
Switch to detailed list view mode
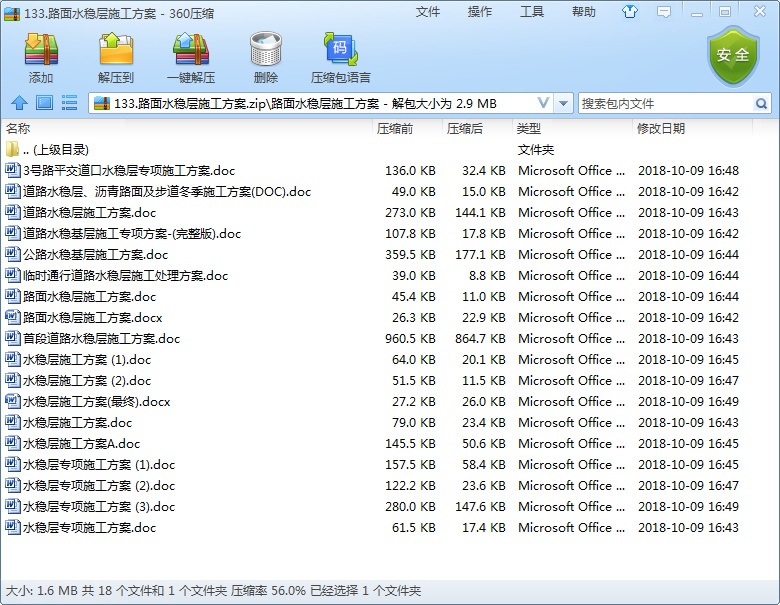pyautogui.click(x=69, y=103)
